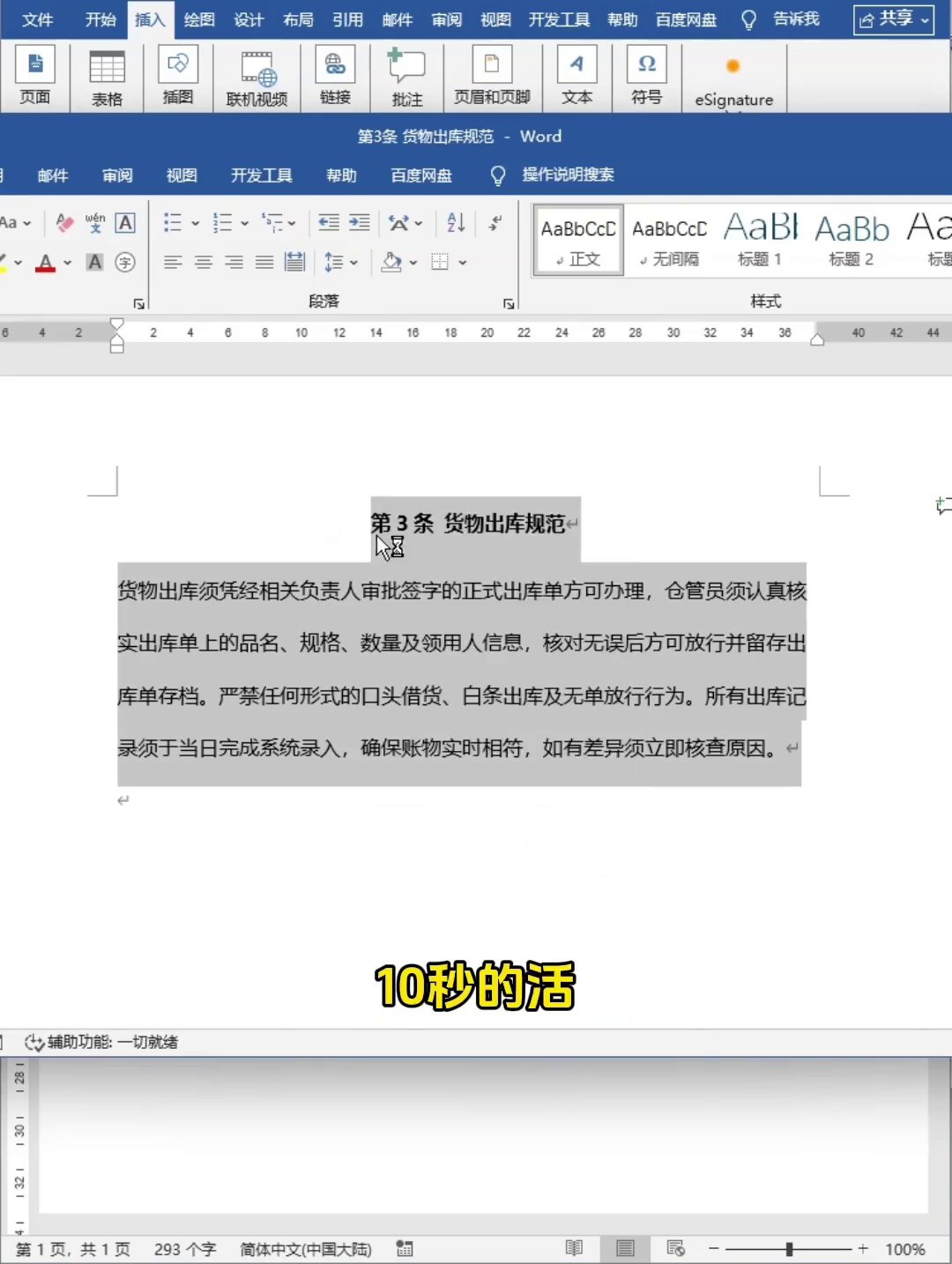The height and width of the screenshot is (1264, 952).
Task: Open zoom dialog via 100% level
Action: click(905, 1249)
